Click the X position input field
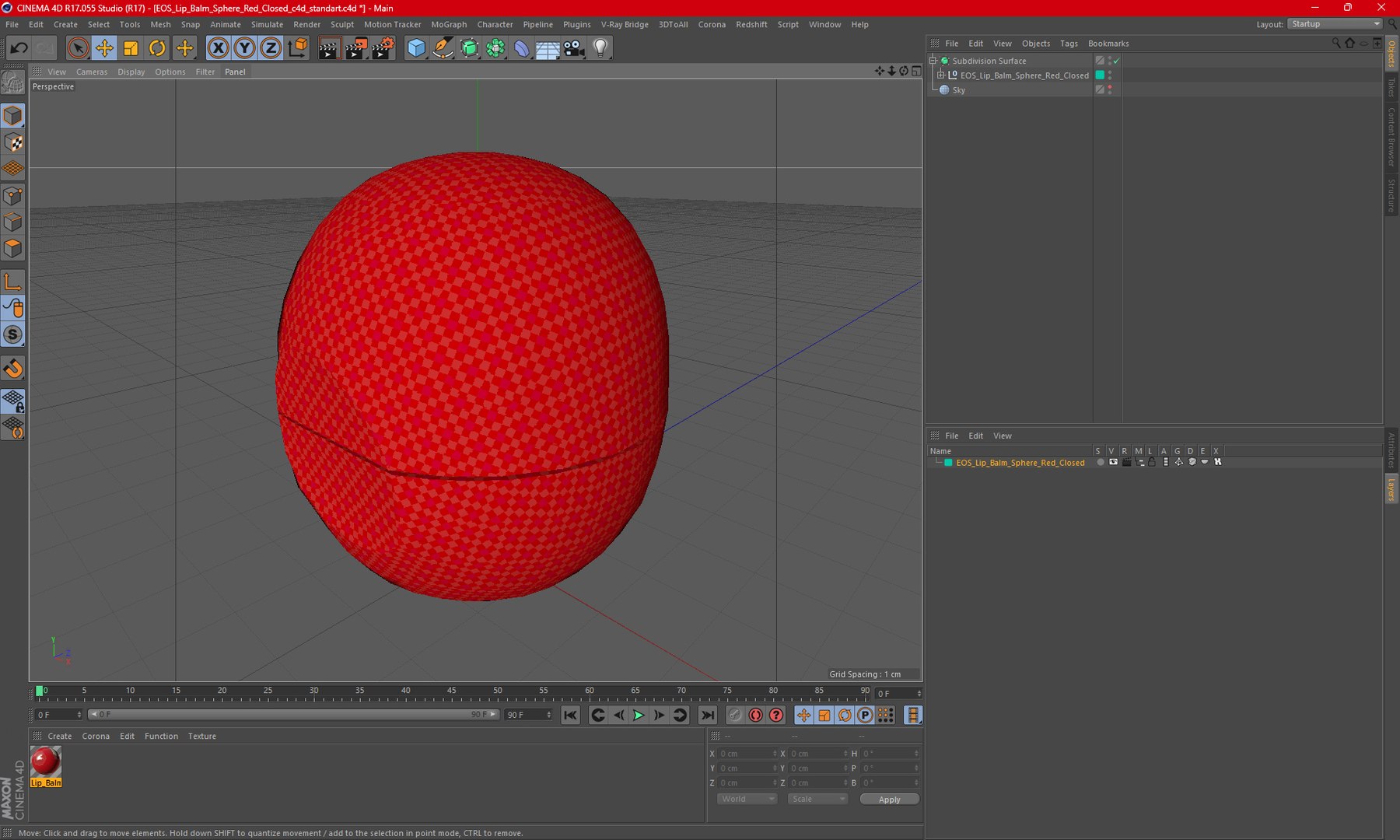Image resolution: width=1400 pixels, height=840 pixels. coord(747,754)
